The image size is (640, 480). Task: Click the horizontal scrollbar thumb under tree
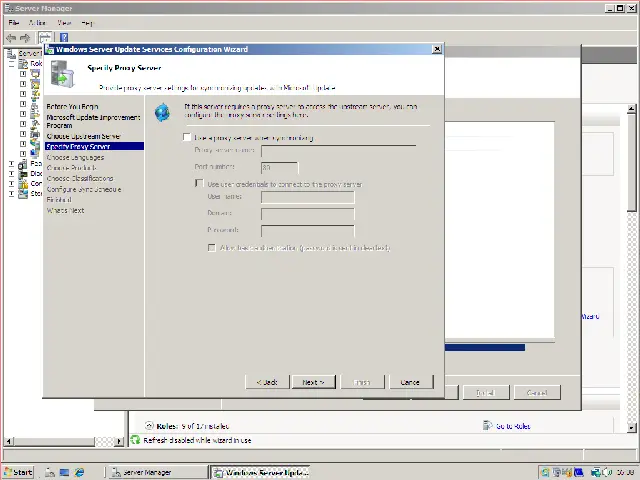click(x=53, y=441)
